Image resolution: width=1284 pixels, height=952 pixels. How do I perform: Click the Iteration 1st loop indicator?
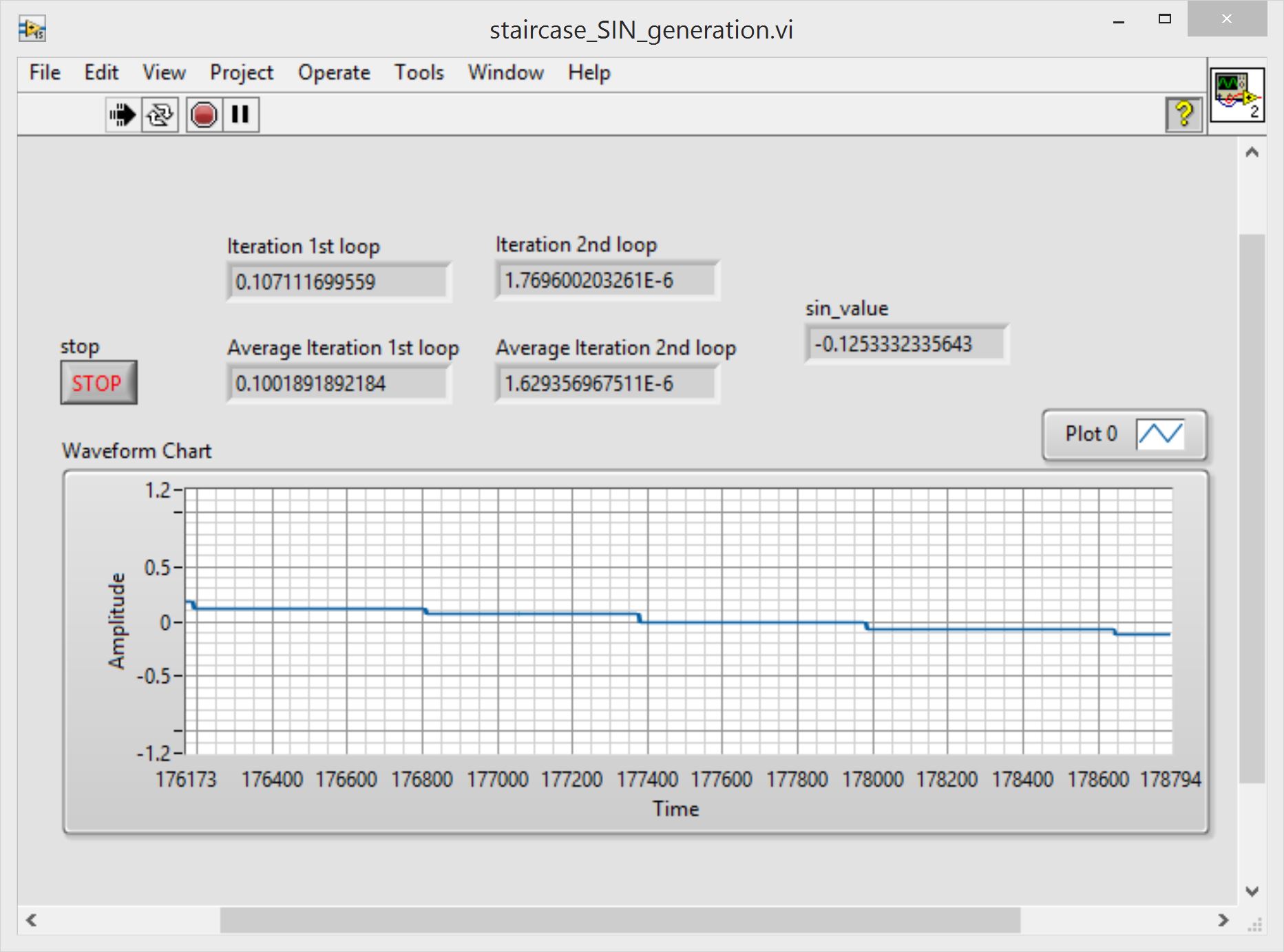click(338, 282)
